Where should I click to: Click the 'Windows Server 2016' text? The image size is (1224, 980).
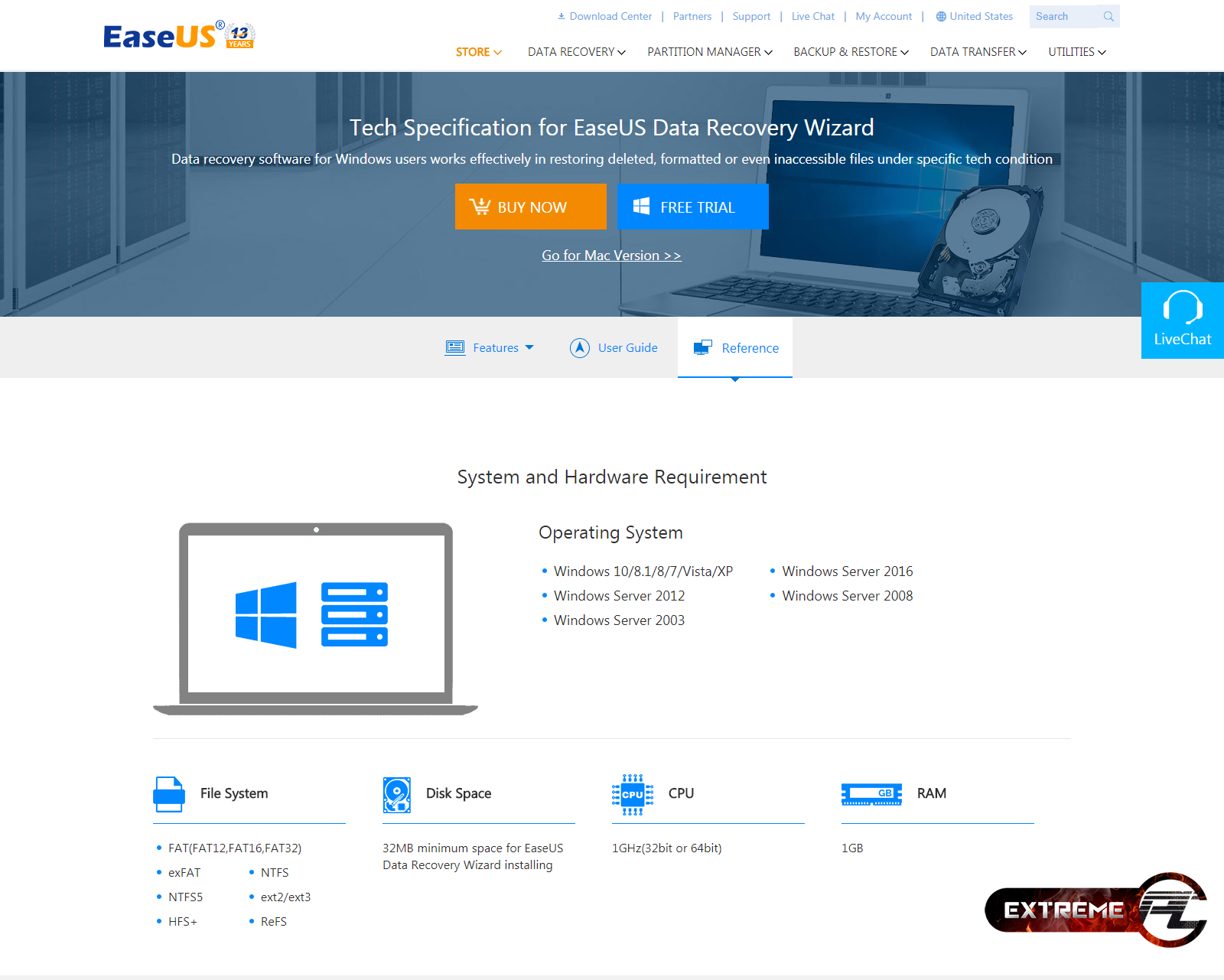848,571
